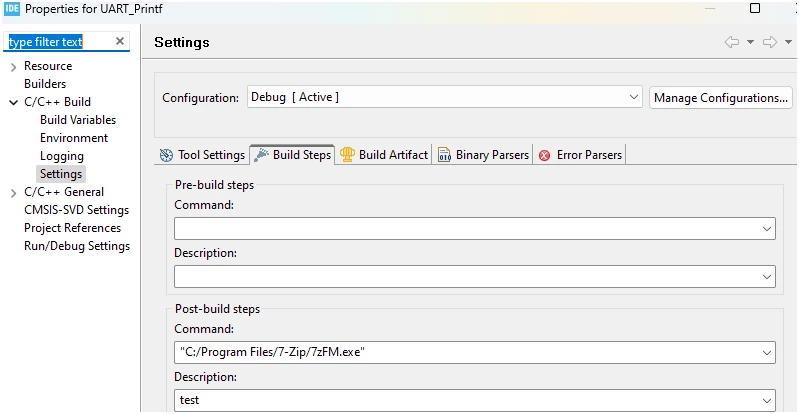Click the Tool Settings tab icon
This screenshot has width=799, height=414.
pyautogui.click(x=166, y=155)
